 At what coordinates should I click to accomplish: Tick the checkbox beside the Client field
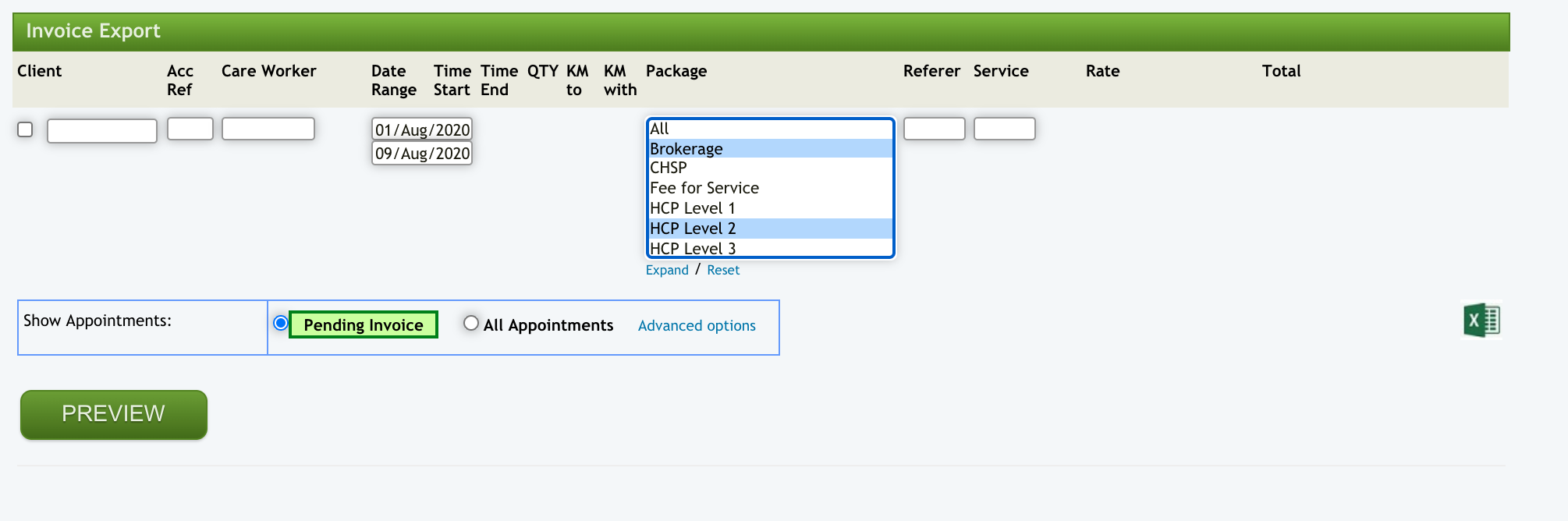click(x=25, y=129)
